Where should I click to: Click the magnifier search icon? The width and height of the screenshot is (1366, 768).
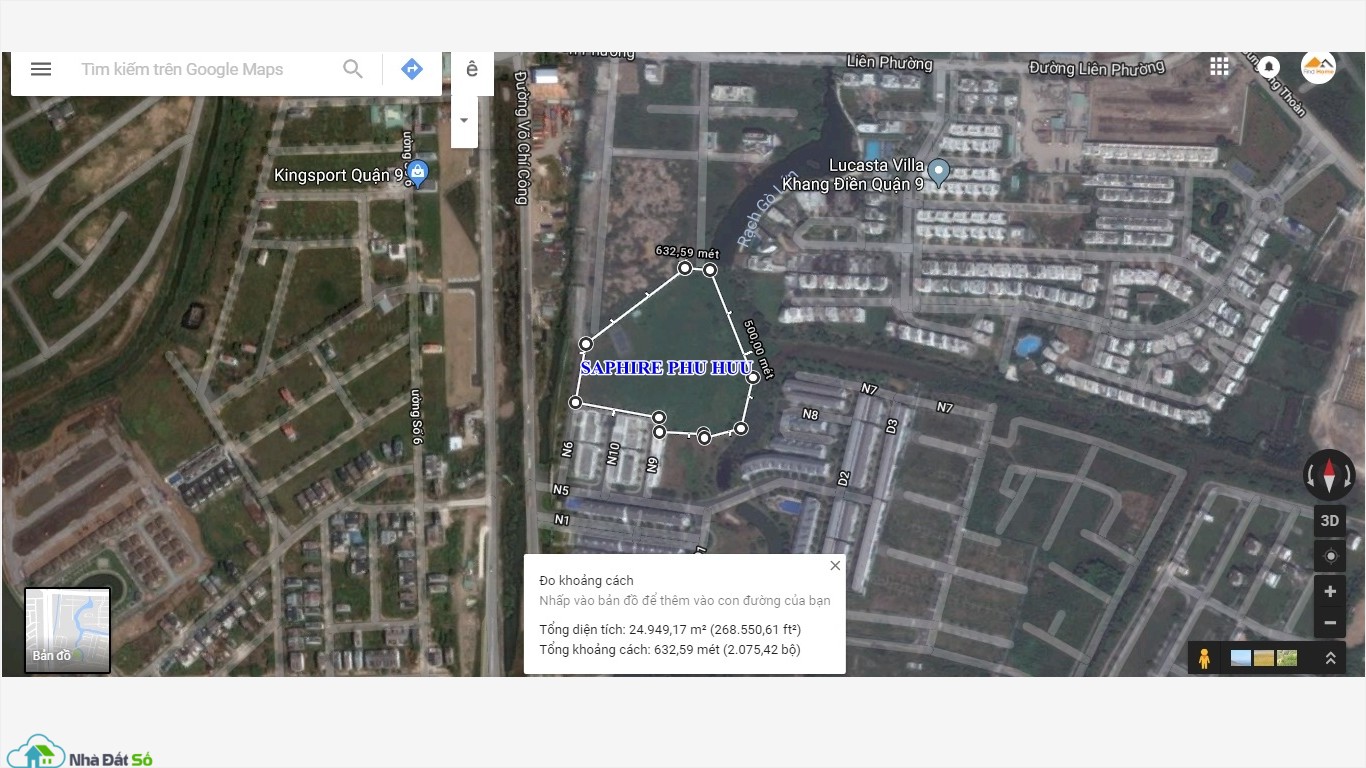coord(353,69)
